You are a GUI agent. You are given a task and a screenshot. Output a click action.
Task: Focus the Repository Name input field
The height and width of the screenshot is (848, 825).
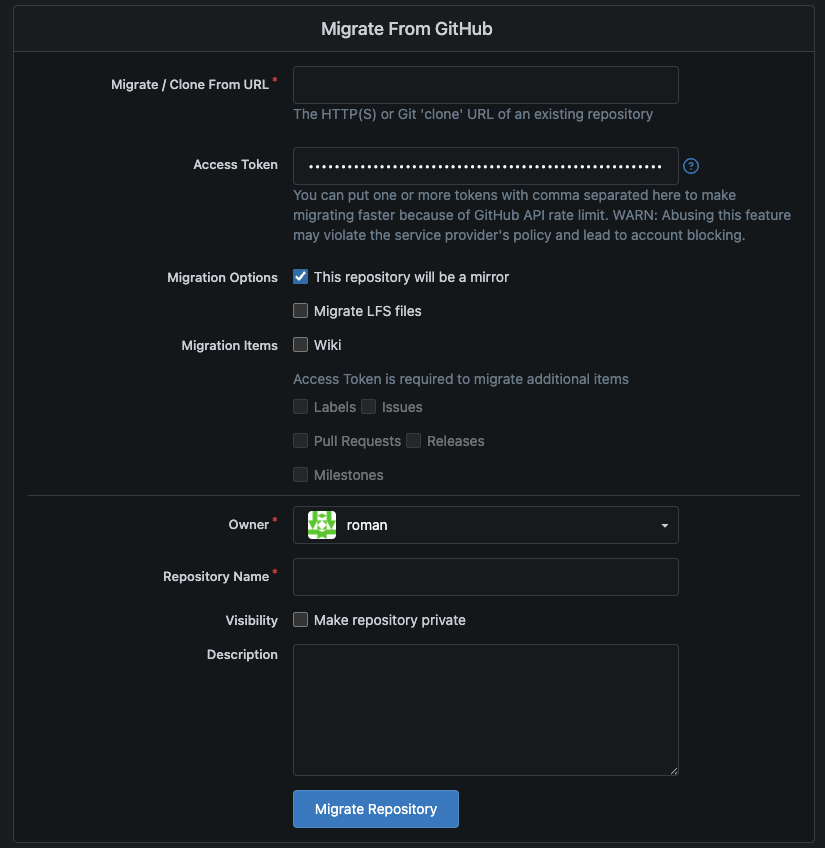coord(486,577)
